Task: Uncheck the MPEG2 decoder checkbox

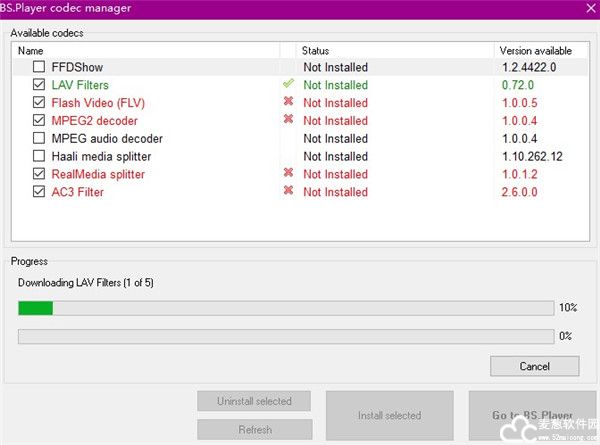Action: [39, 120]
